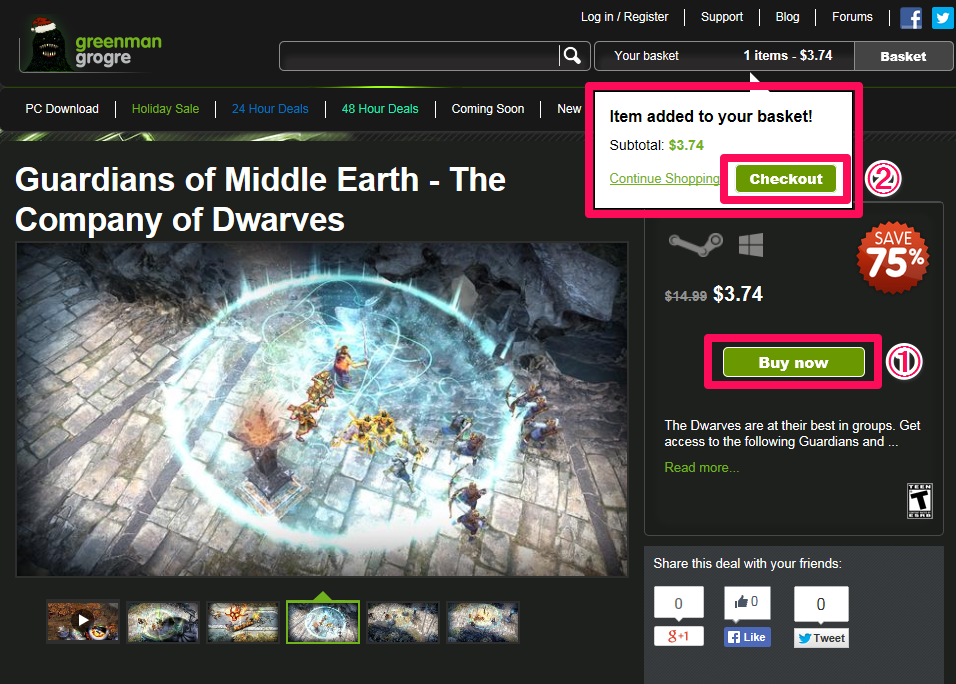956x684 pixels.
Task: Click the Save 75% discount badge
Action: 893,257
